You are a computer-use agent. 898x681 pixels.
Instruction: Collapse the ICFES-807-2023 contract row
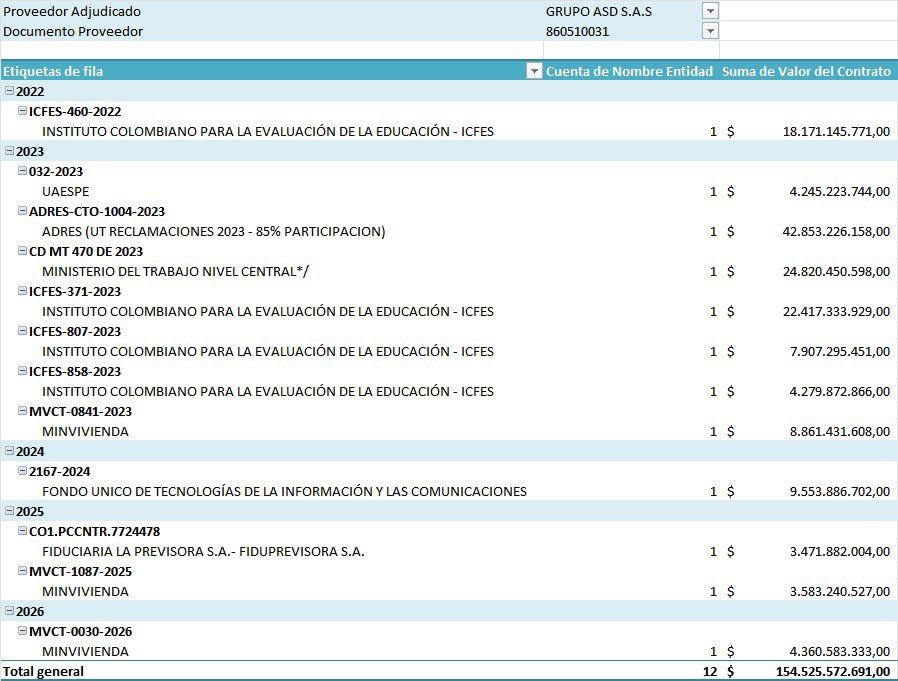pyautogui.click(x=22, y=330)
